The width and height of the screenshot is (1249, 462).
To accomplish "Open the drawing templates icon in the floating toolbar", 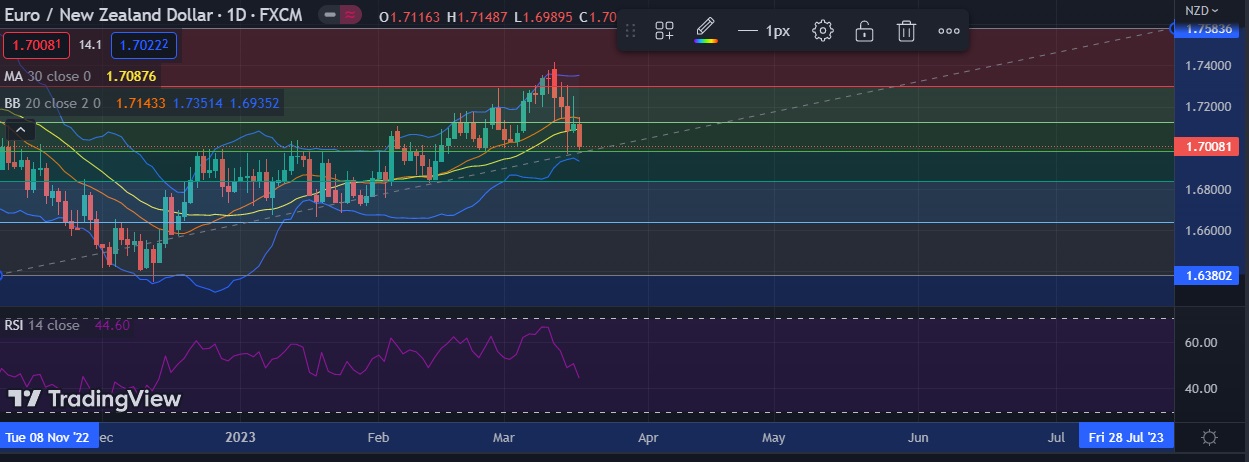I will pyautogui.click(x=664, y=31).
